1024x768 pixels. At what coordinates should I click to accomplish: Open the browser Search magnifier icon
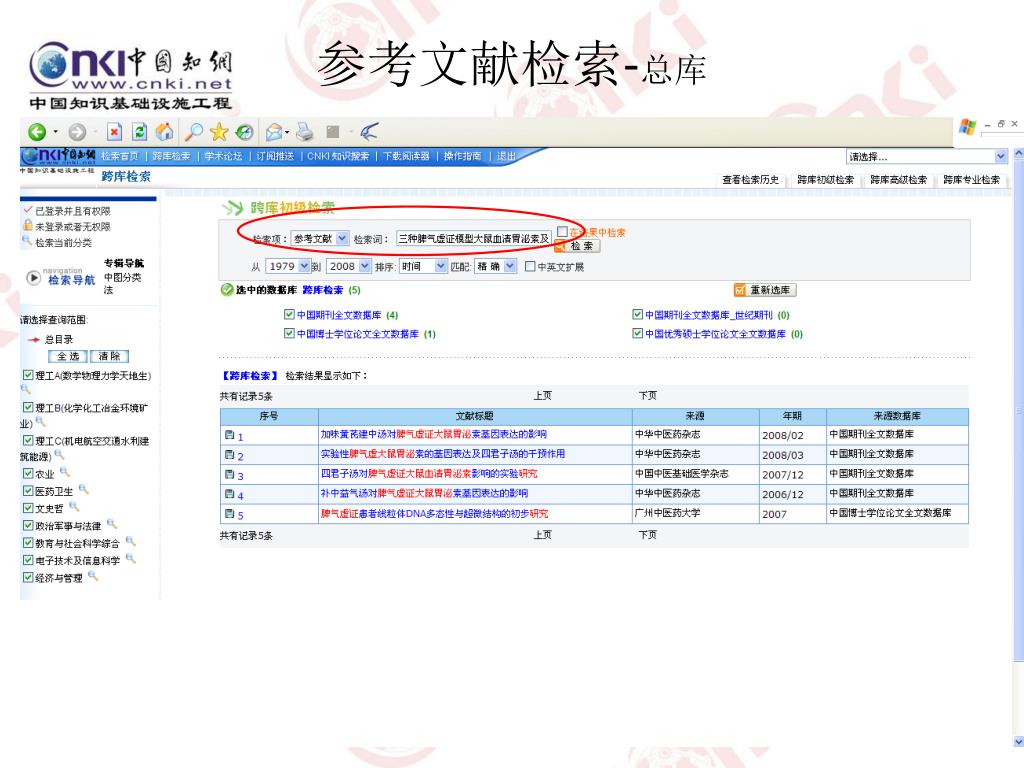tap(193, 132)
